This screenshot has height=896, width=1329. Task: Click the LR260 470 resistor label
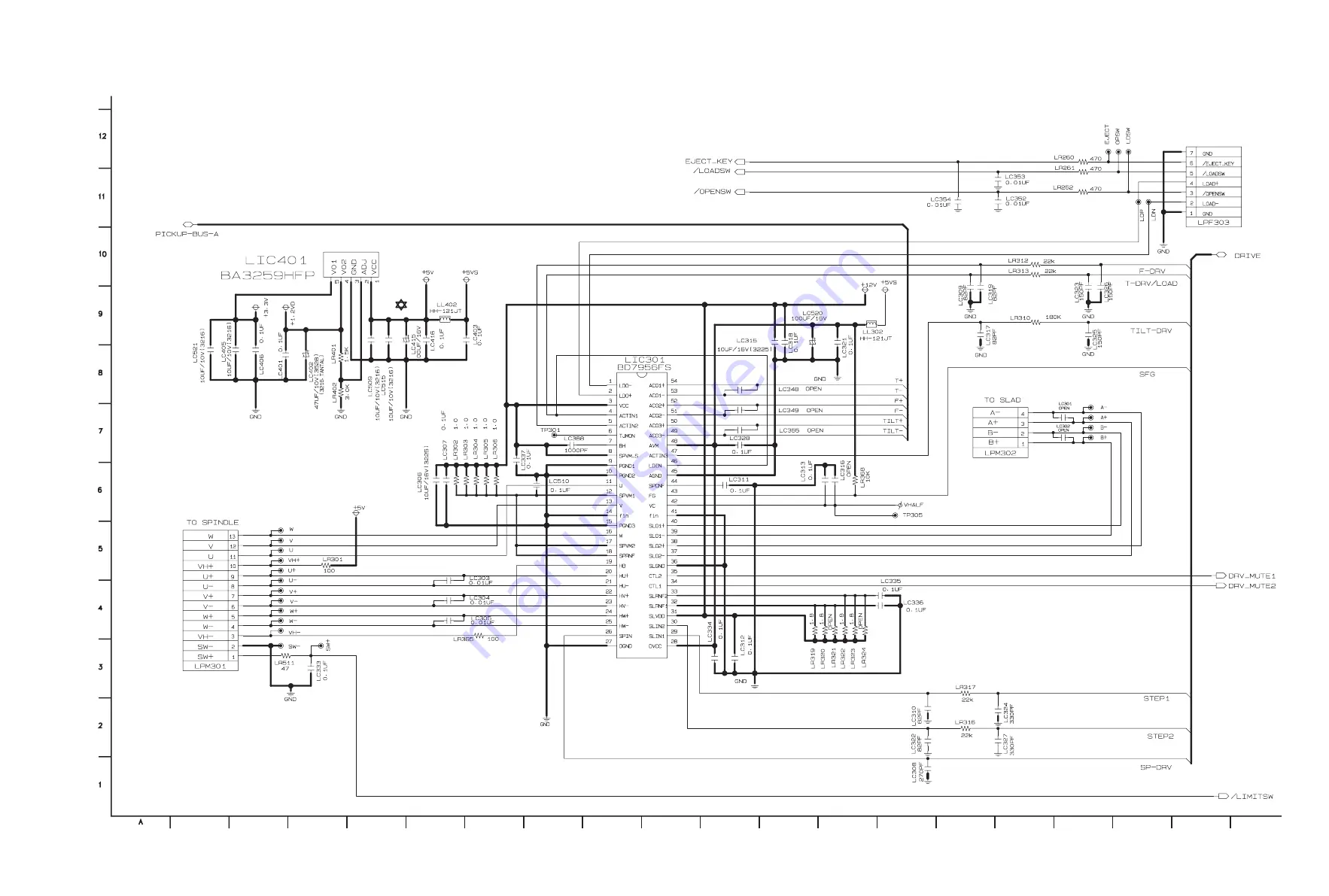(x=1078, y=159)
